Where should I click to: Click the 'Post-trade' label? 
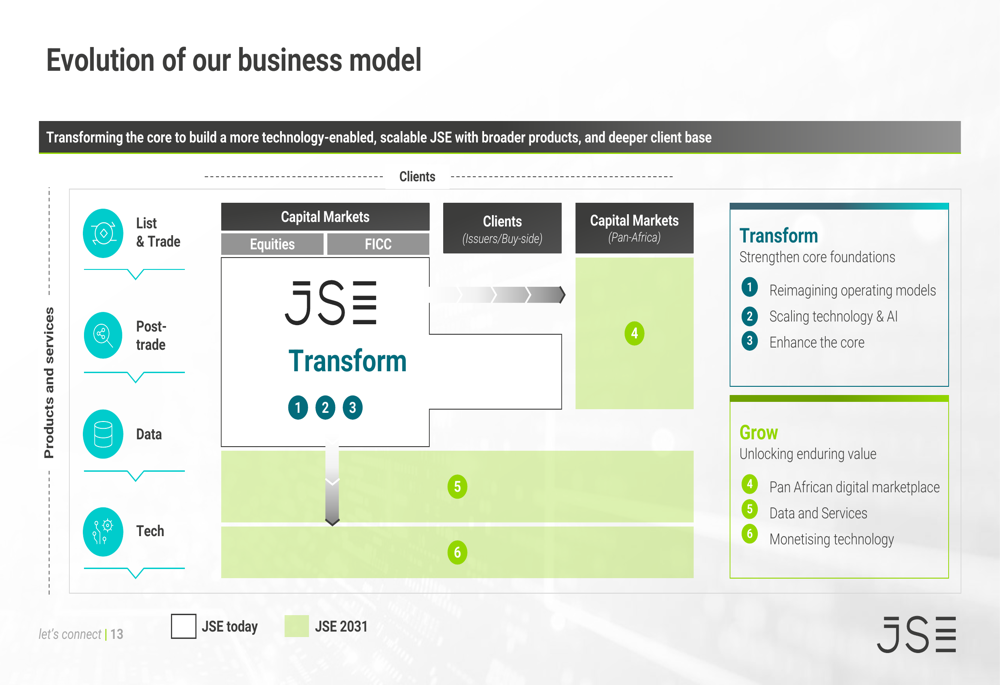[151, 335]
